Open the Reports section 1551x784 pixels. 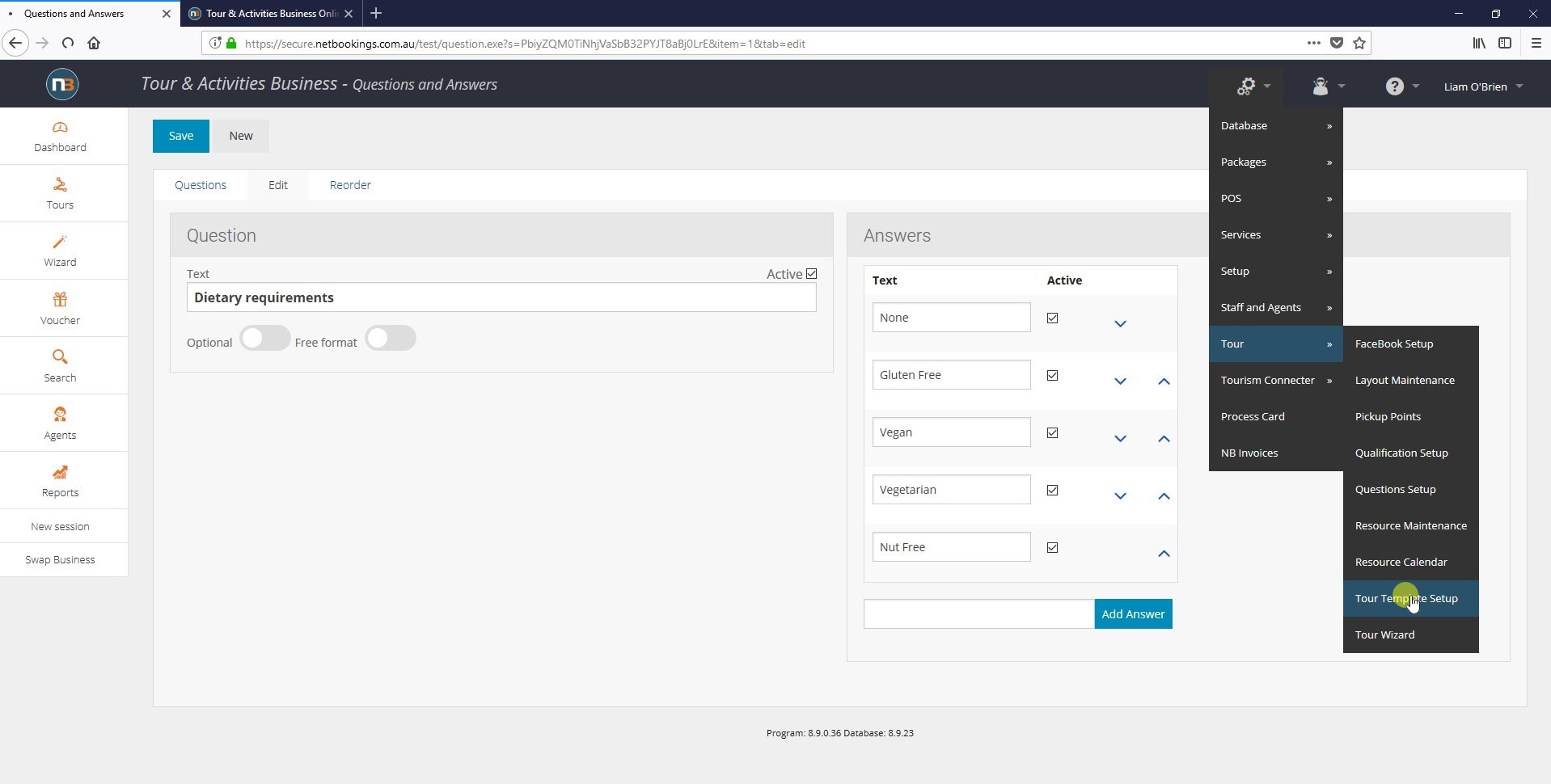(x=59, y=480)
